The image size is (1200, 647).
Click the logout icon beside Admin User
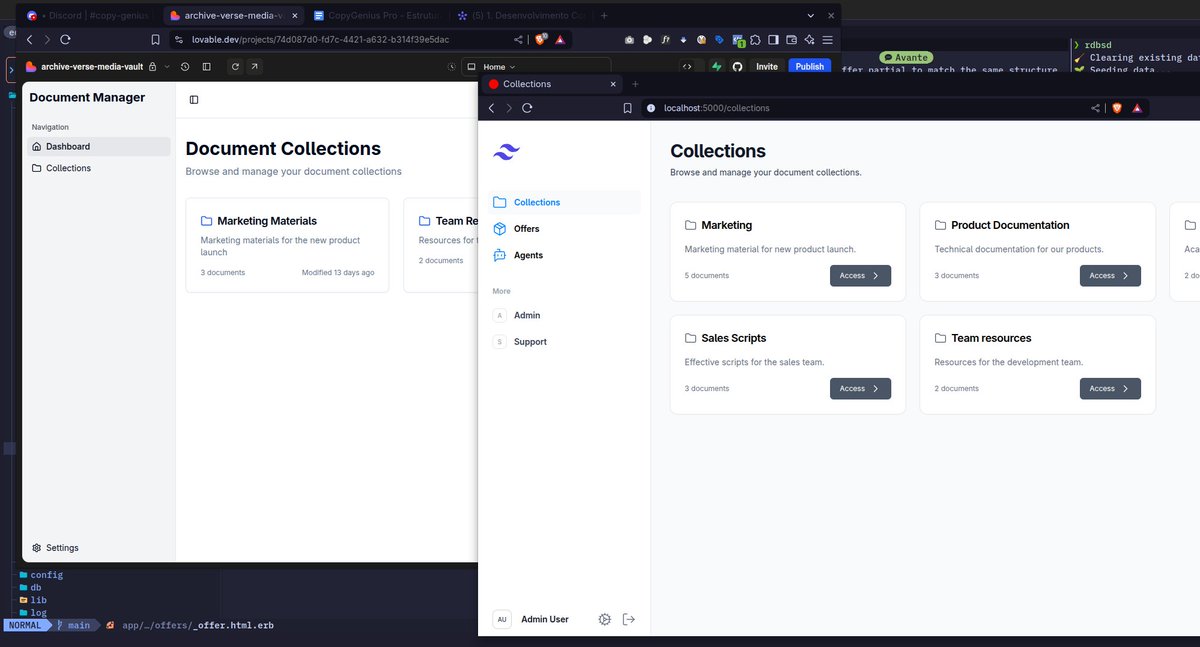click(x=629, y=619)
